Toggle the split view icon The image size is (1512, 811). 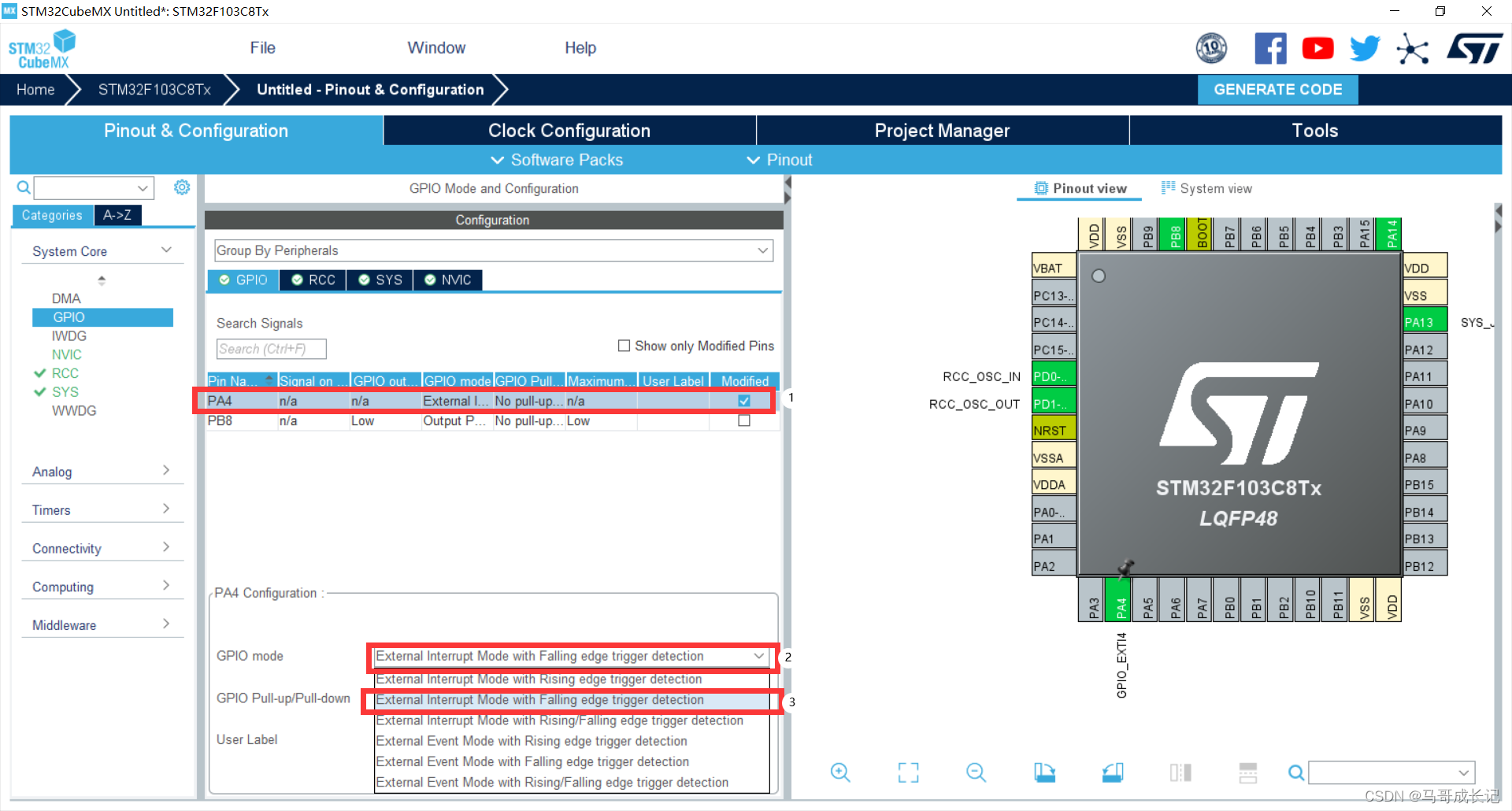click(1180, 772)
